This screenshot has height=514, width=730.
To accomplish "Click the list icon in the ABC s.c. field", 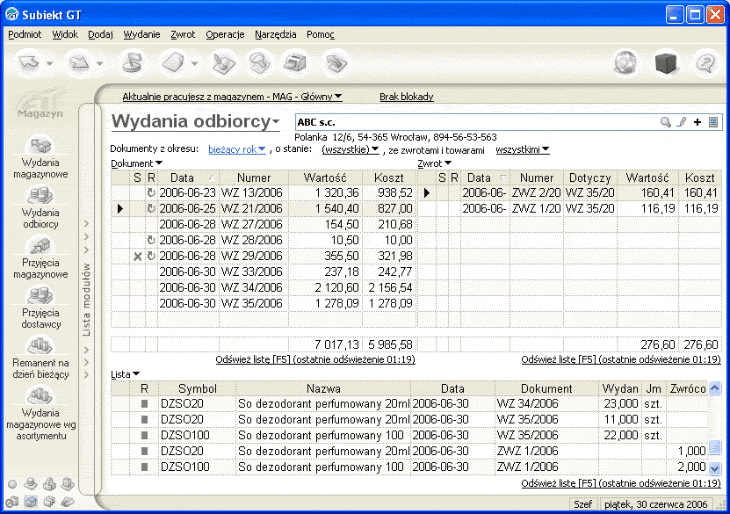I will [713, 122].
